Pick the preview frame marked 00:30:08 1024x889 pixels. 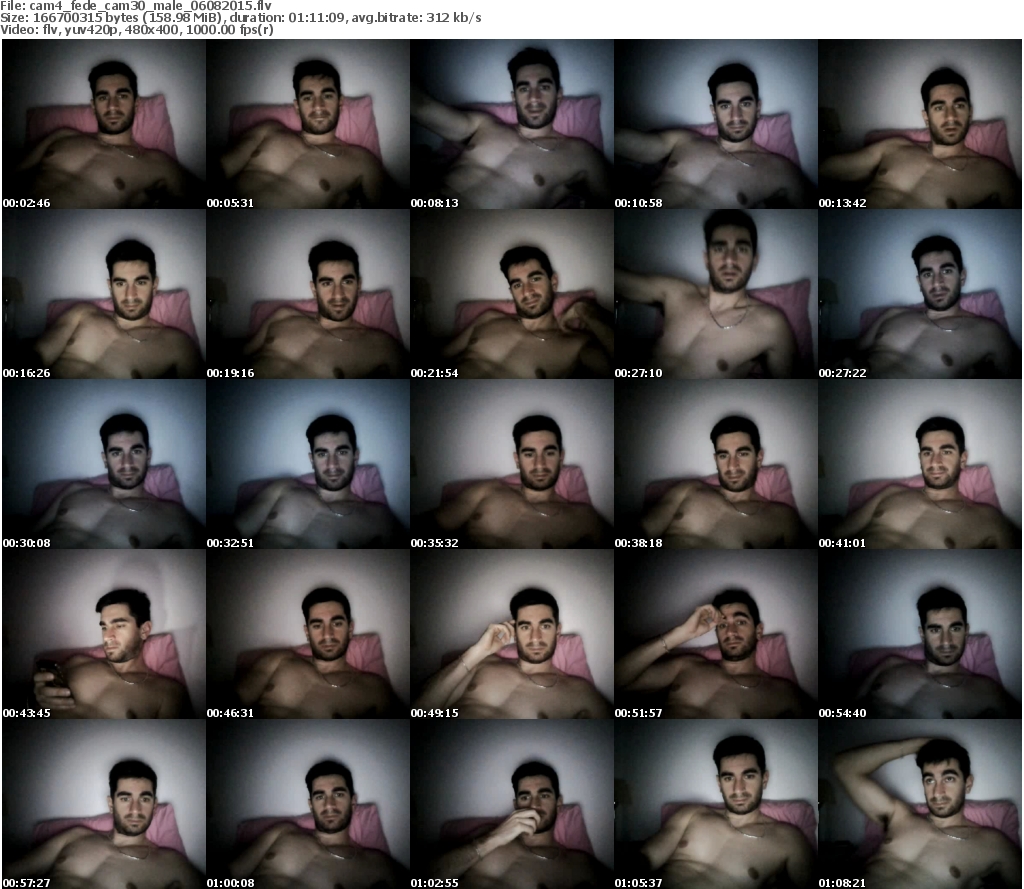[104, 464]
